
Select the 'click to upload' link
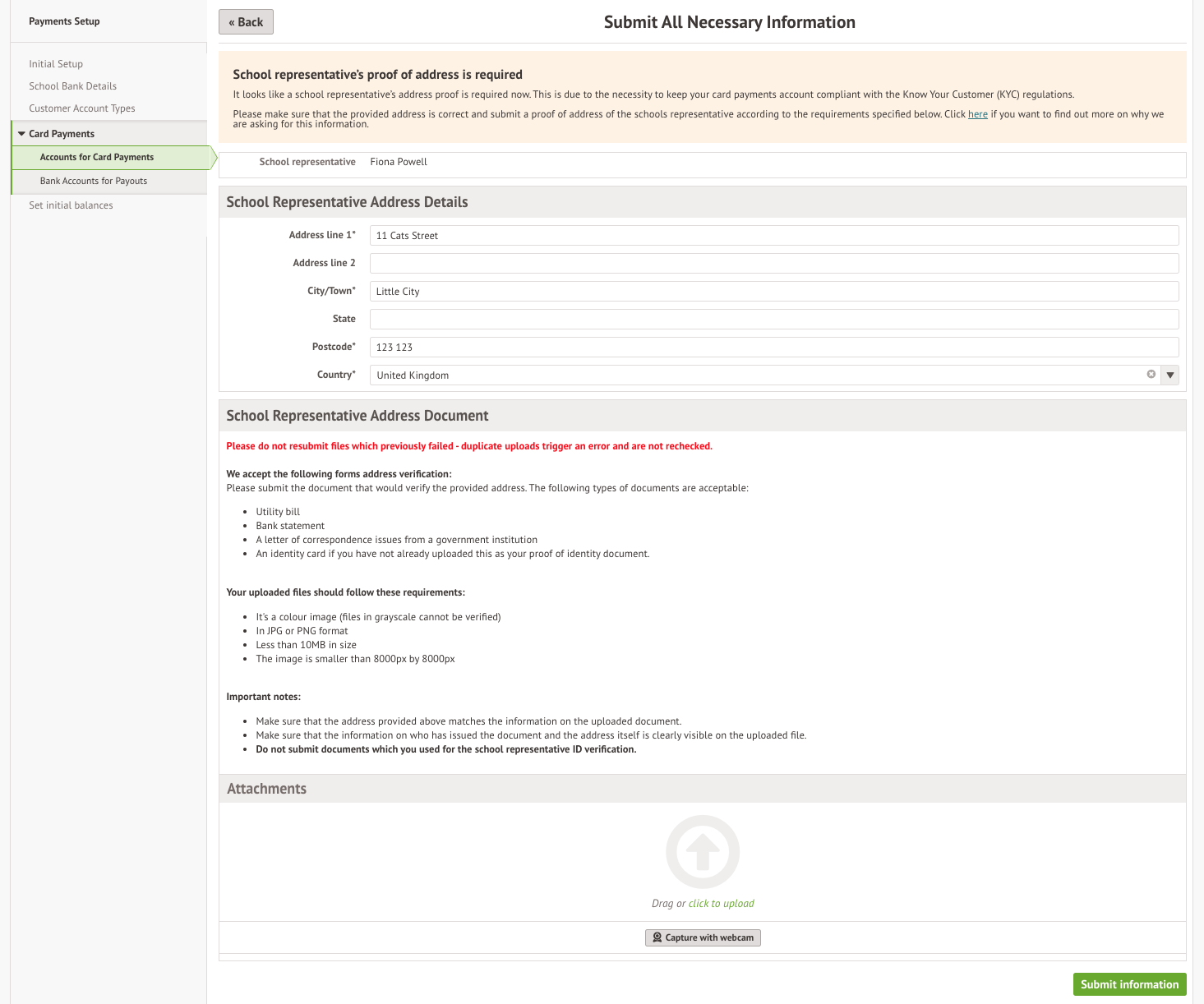click(x=721, y=904)
